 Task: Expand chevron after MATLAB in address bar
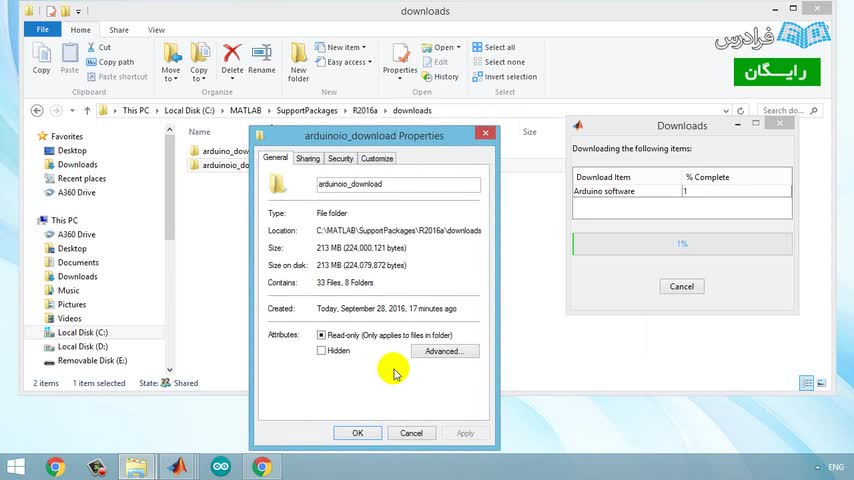click(x=269, y=111)
